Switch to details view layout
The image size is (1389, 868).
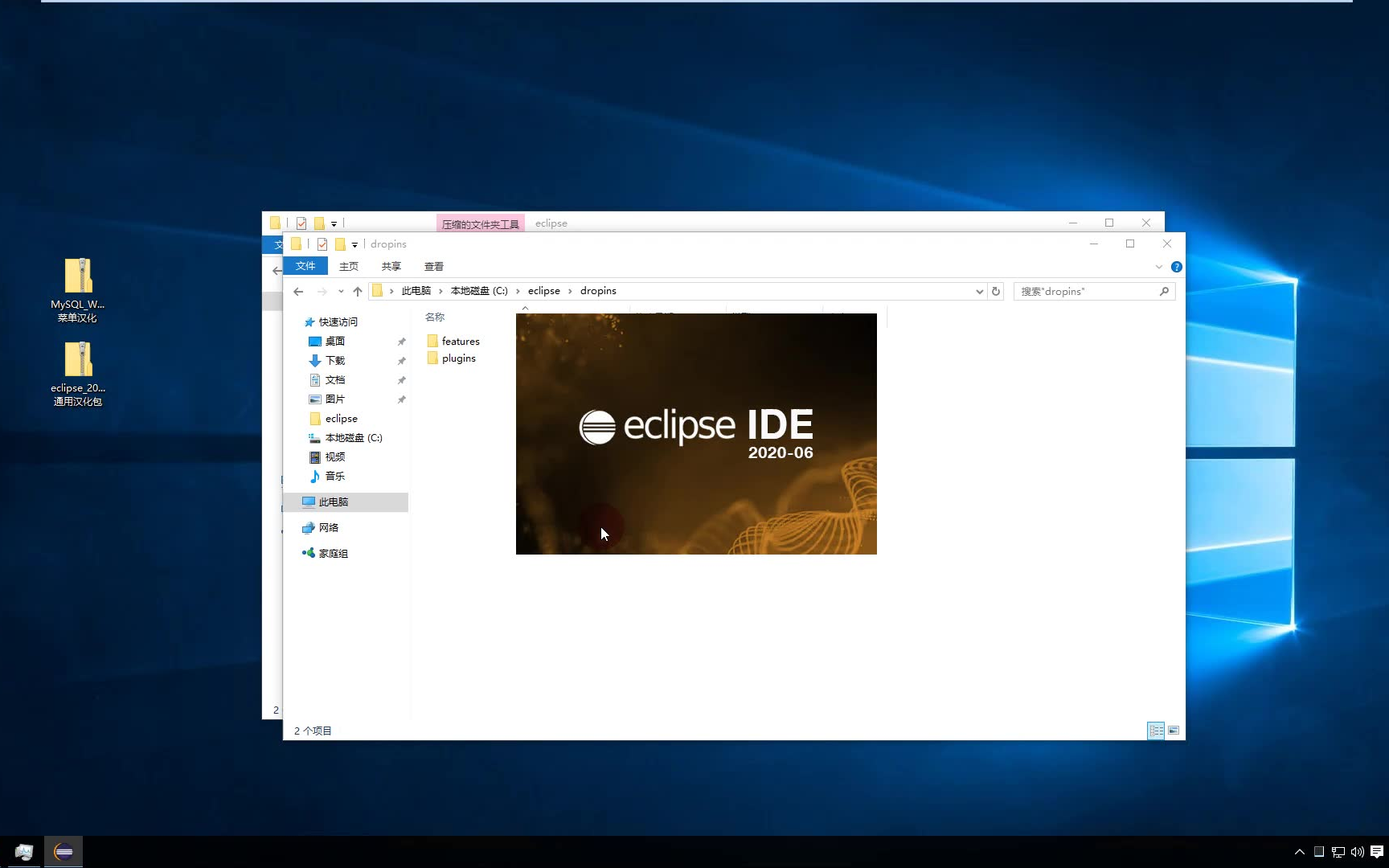tap(1156, 731)
